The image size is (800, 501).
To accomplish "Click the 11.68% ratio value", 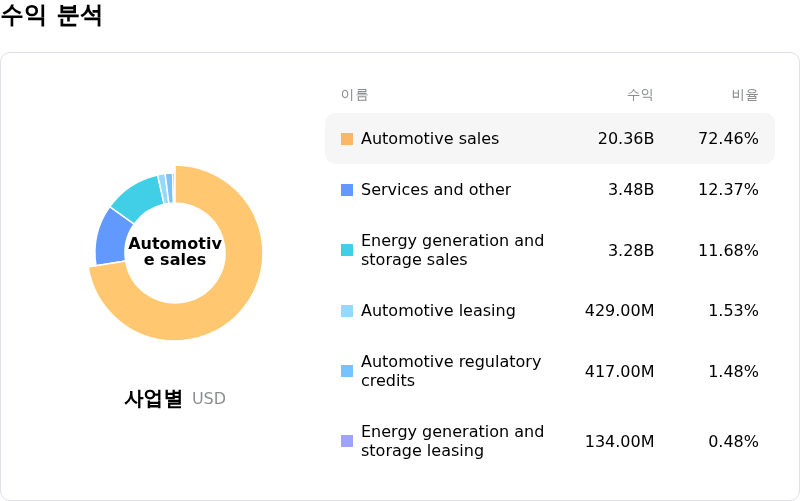I will tap(728, 250).
